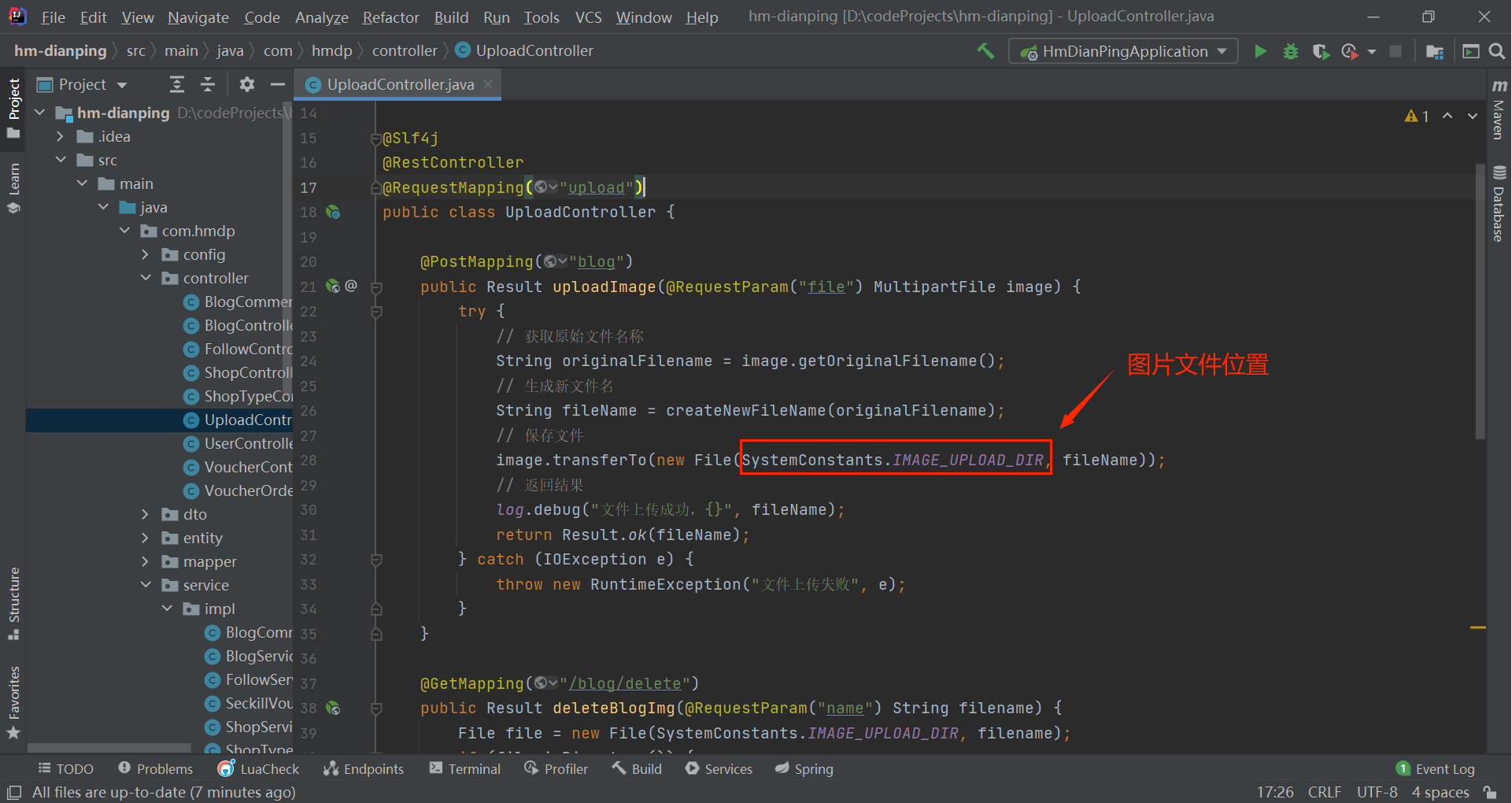The width and height of the screenshot is (1512, 803).
Task: Open the Services tool window button
Action: (719, 768)
